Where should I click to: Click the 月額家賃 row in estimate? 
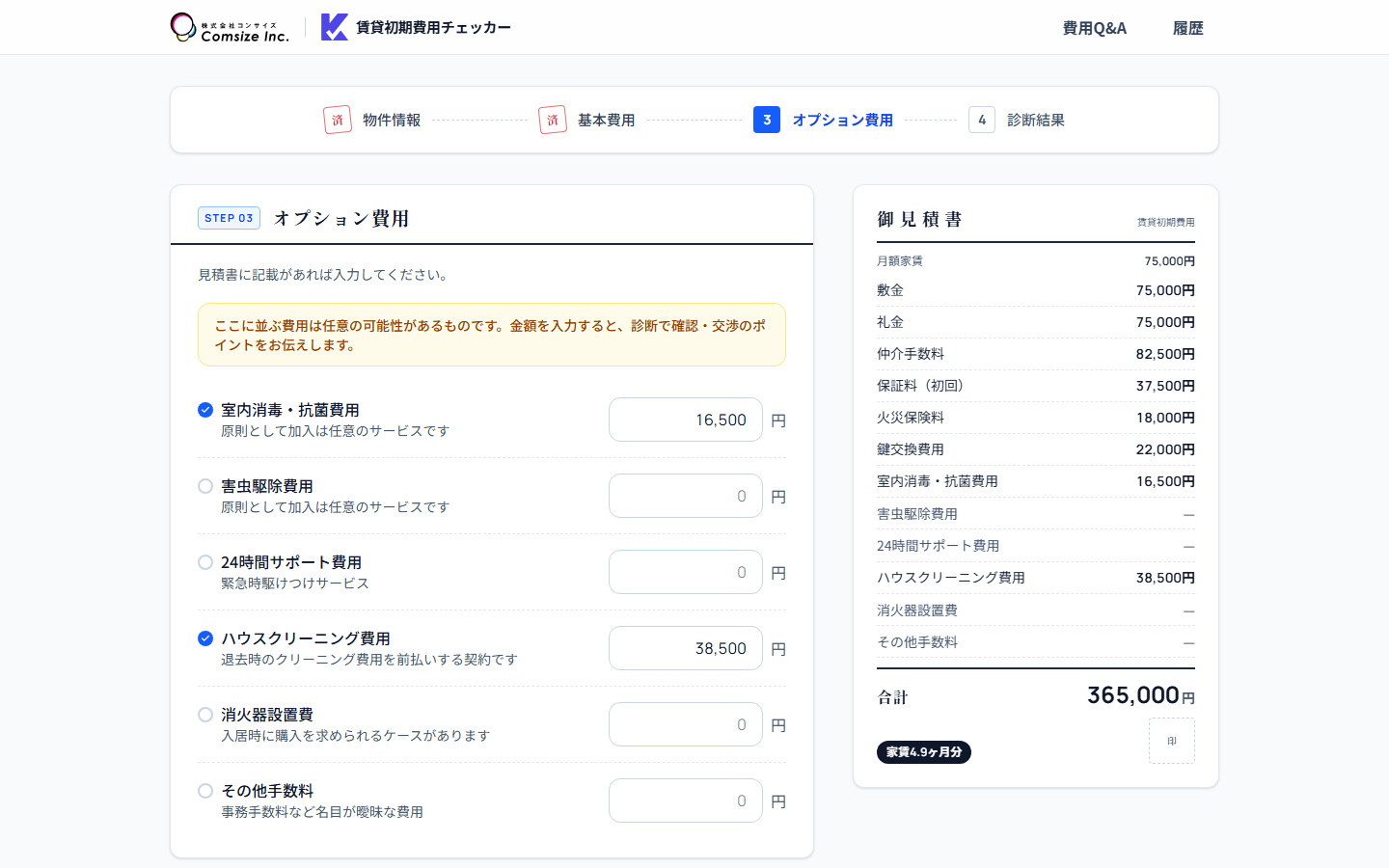click(x=1036, y=261)
